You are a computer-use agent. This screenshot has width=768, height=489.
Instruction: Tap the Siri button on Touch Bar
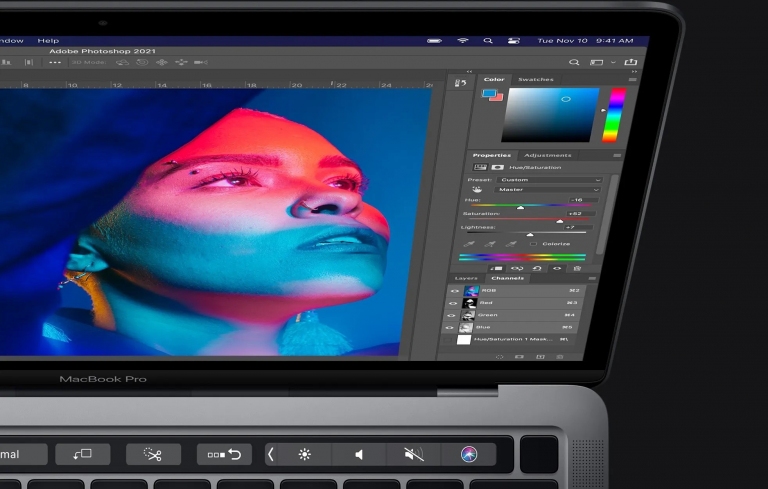tap(469, 454)
